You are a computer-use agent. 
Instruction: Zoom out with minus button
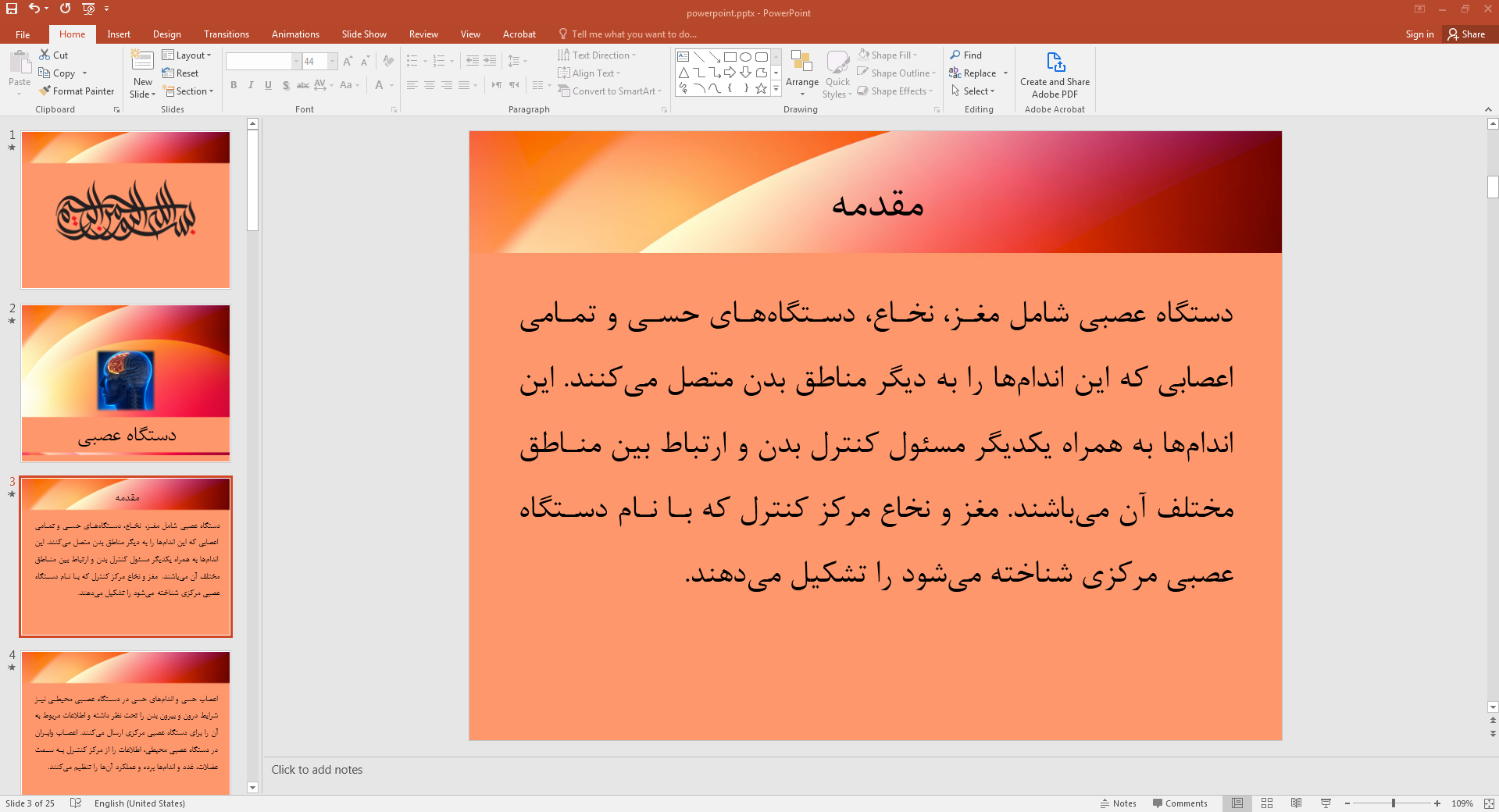1347,803
